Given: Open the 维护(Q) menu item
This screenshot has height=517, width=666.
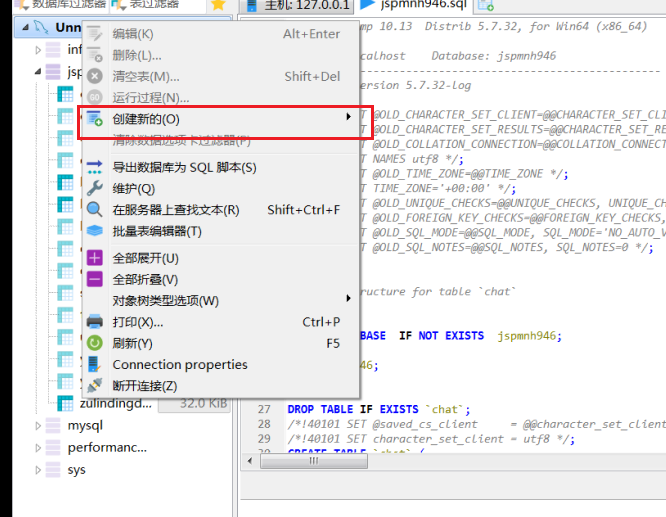Looking at the screenshot, I should 221,189.
